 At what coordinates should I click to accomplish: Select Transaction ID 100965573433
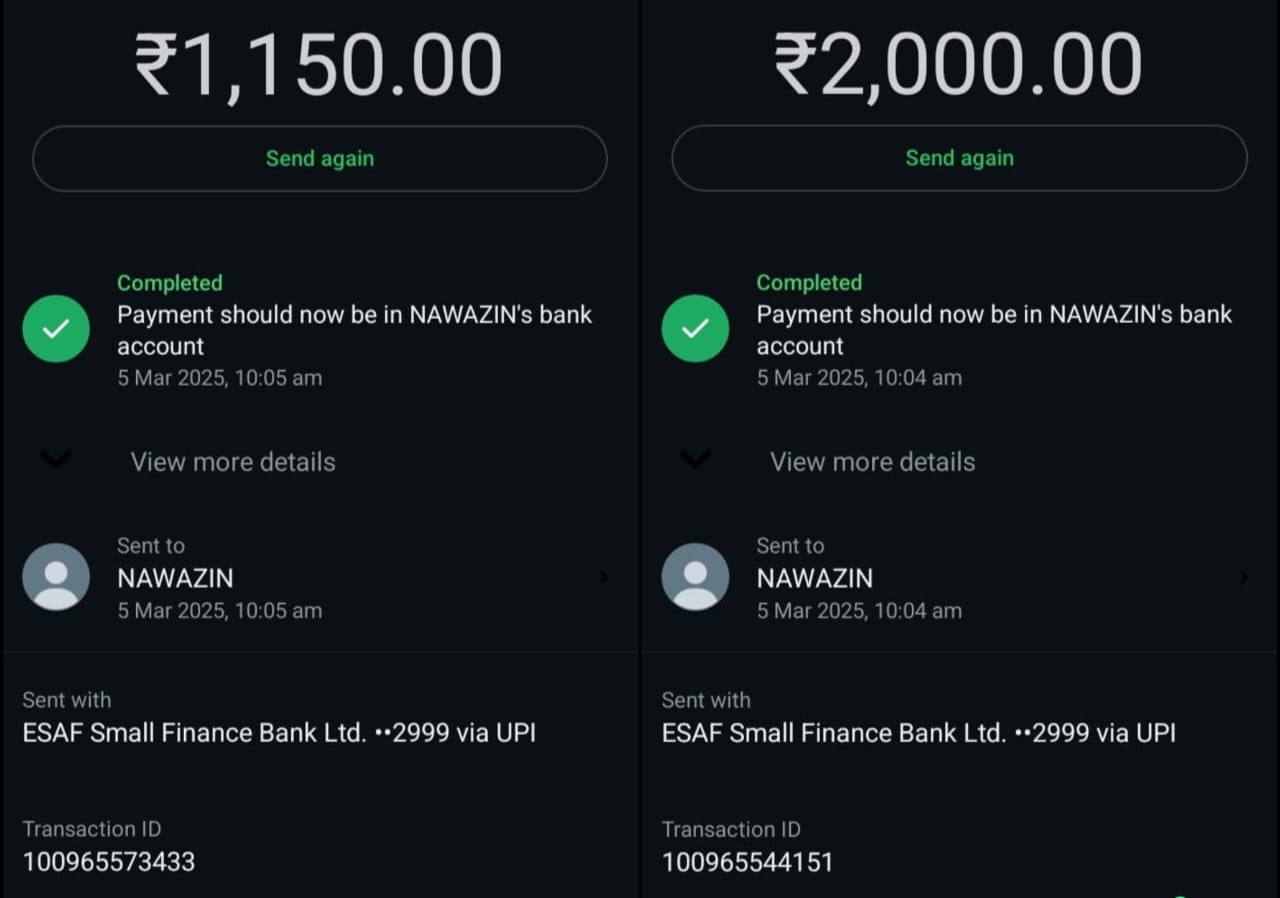point(109,862)
